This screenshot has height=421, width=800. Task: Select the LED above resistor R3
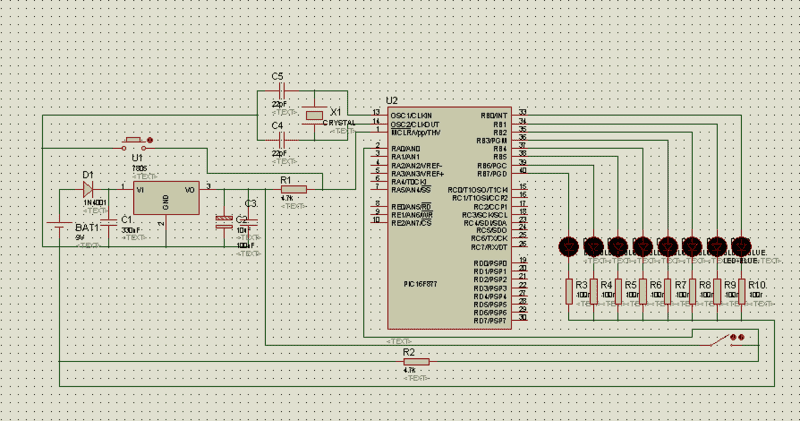(568, 247)
